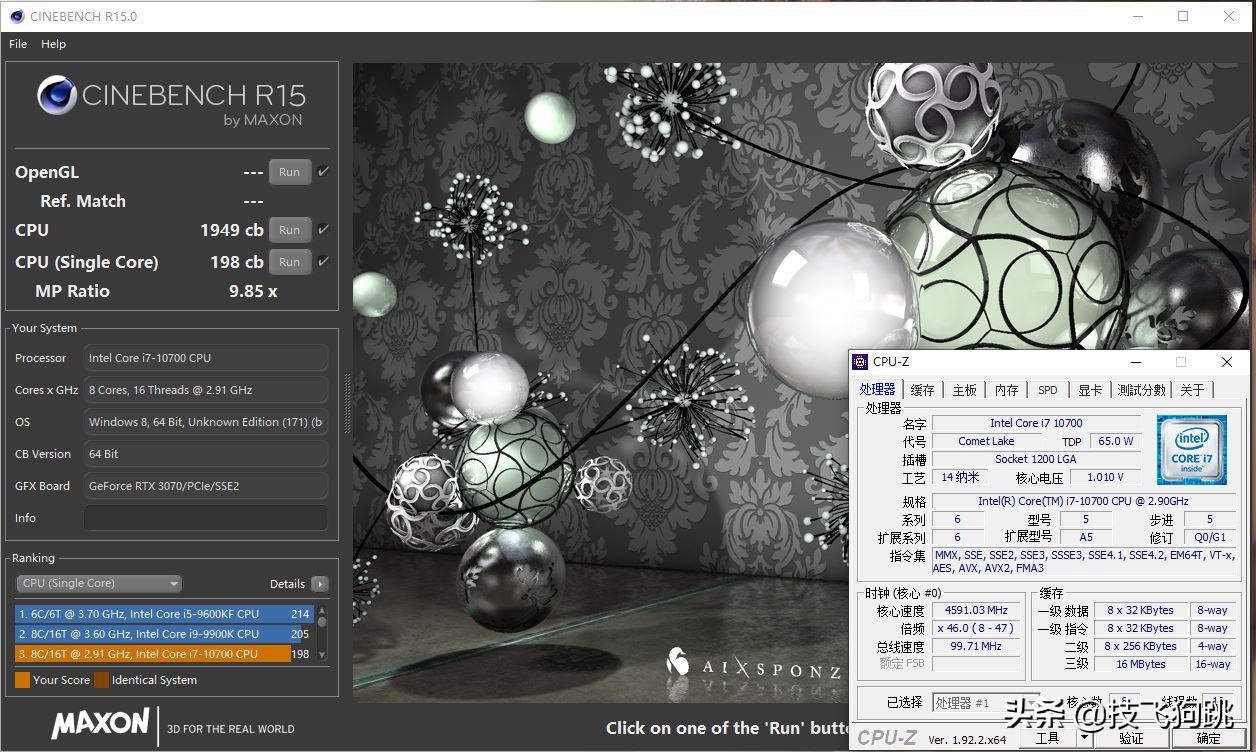This screenshot has width=1256, height=752.
Task: Click the 插槽 value Socket 1200 LGA
Action: (1036, 459)
